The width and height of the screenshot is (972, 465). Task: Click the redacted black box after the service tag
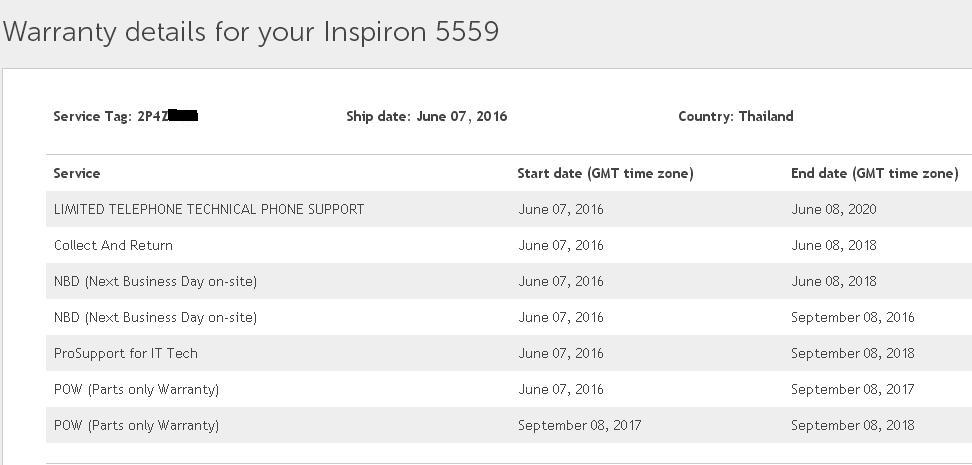(x=183, y=116)
